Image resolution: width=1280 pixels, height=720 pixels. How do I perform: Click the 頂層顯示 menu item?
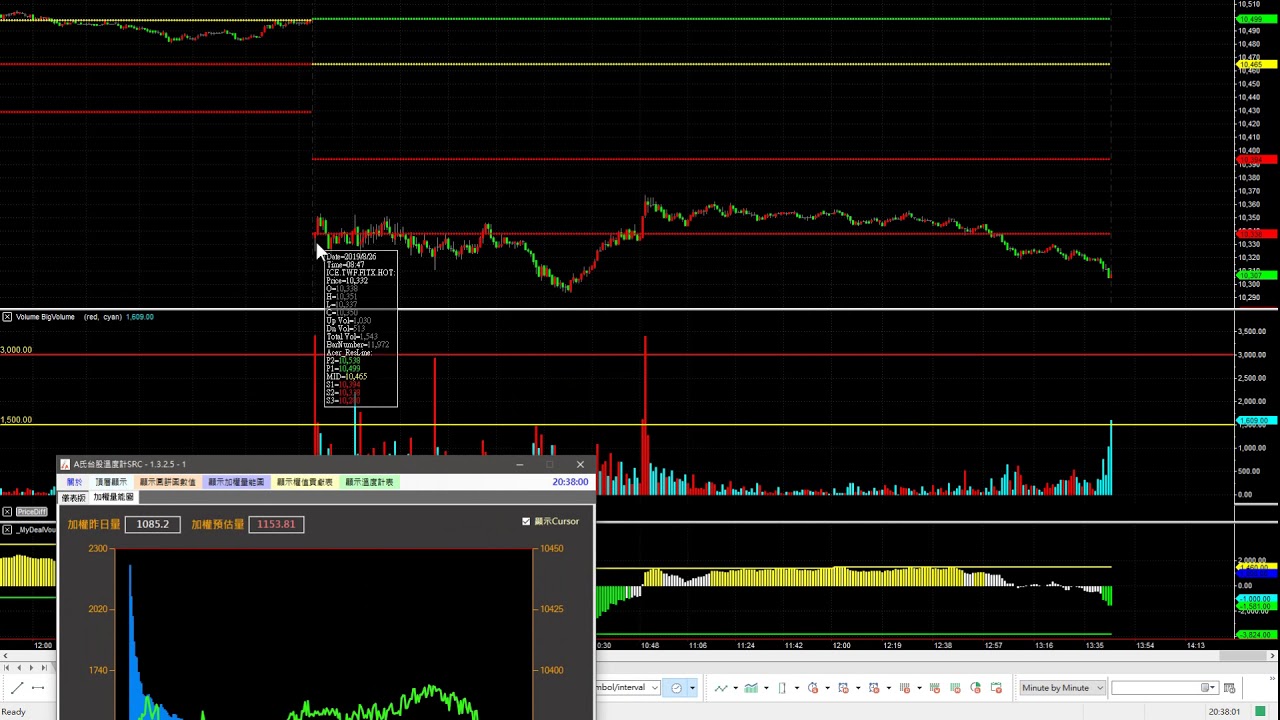(111, 482)
